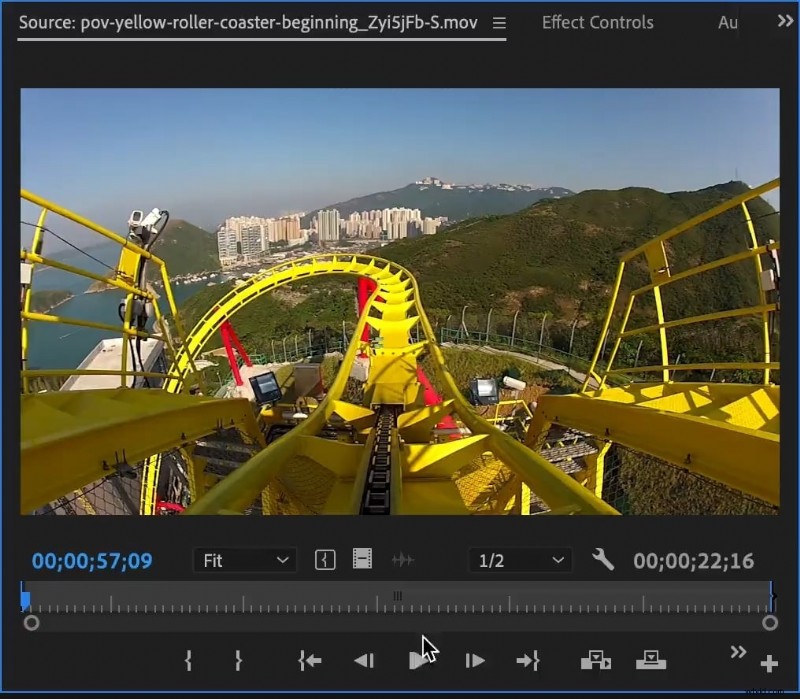Click the Mark In icon
Screen dimensions: 800x699
click(188, 661)
